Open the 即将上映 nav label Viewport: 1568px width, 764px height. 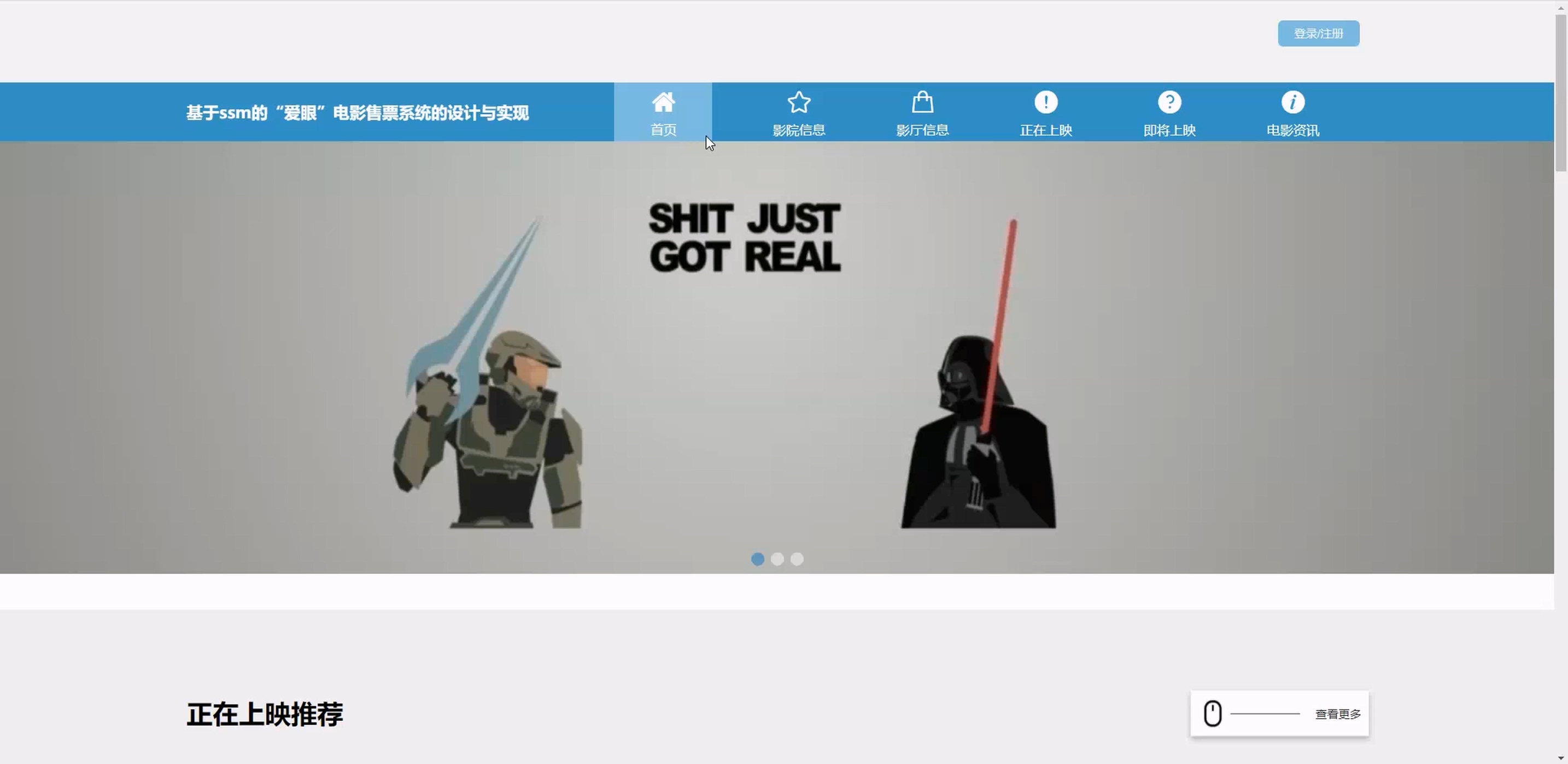tap(1169, 130)
